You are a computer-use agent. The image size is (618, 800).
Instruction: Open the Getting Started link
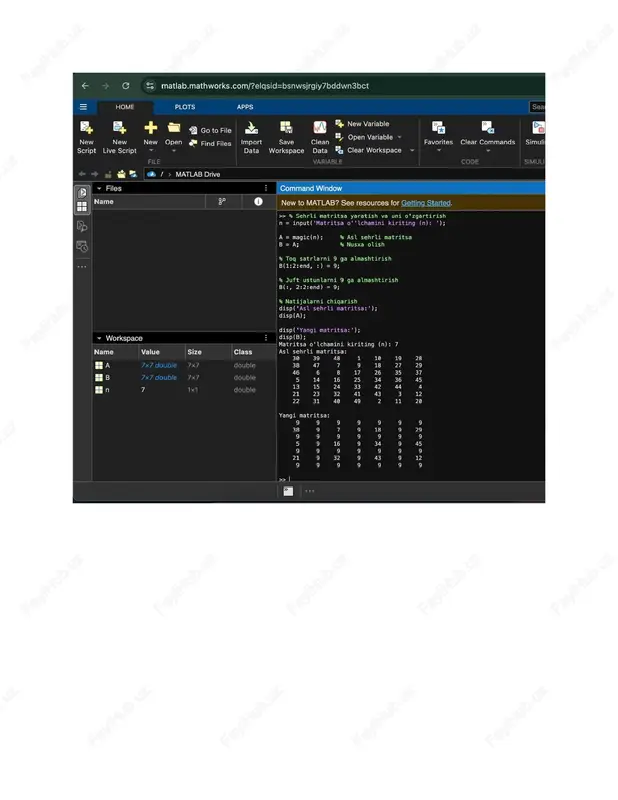point(426,203)
